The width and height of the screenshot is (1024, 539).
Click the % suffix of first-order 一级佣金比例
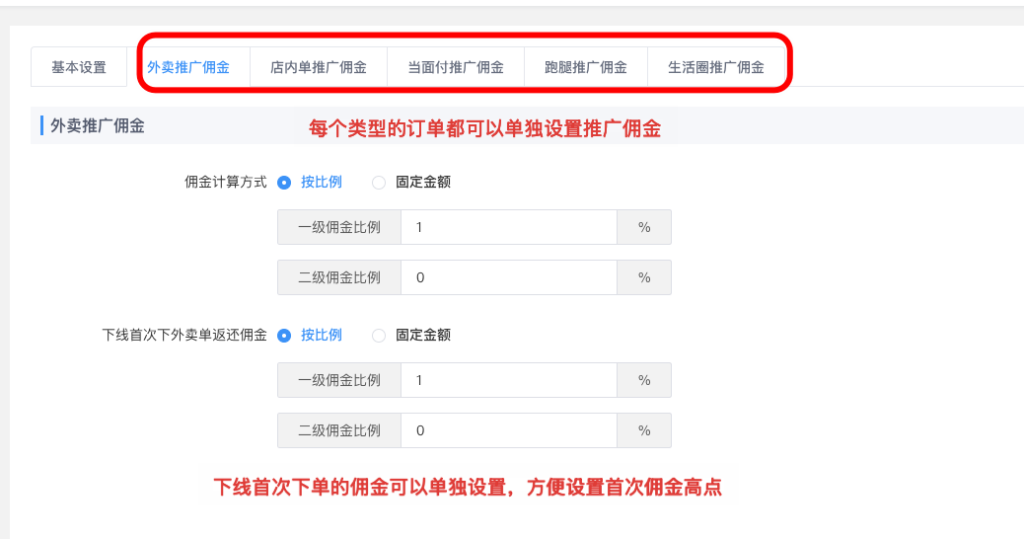click(x=644, y=381)
